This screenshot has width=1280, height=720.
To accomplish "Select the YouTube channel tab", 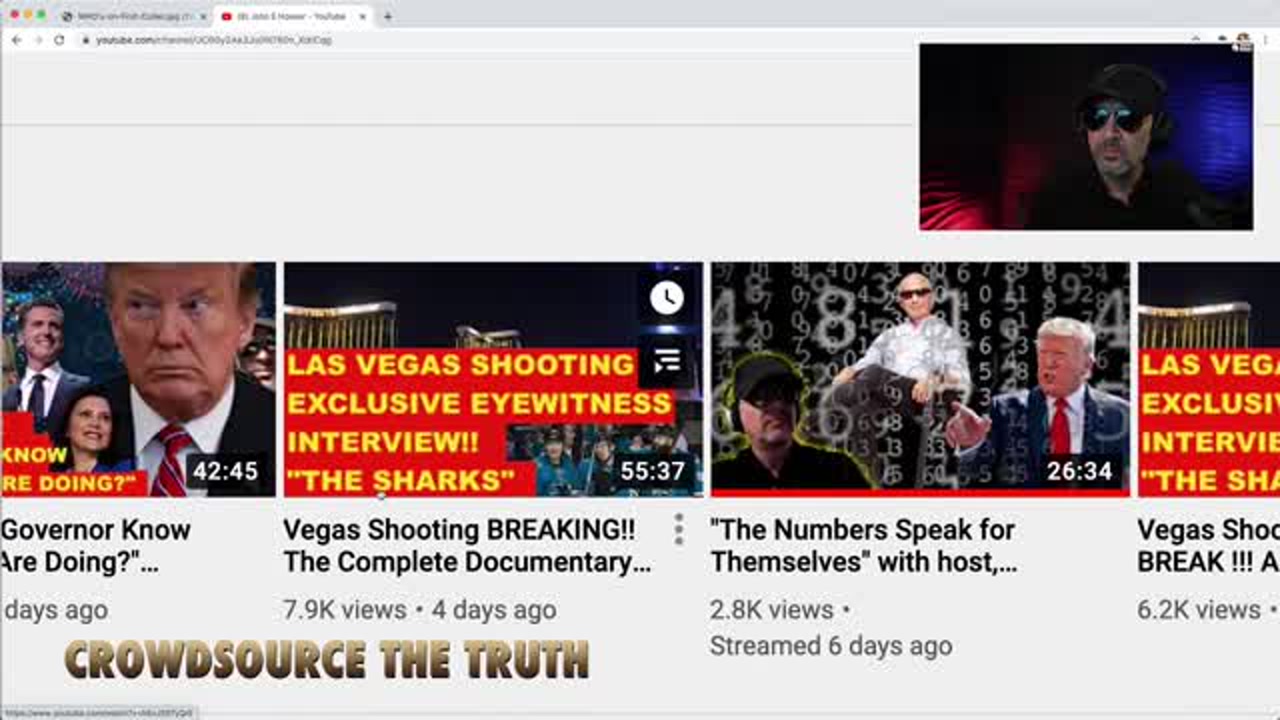I will [x=290, y=16].
